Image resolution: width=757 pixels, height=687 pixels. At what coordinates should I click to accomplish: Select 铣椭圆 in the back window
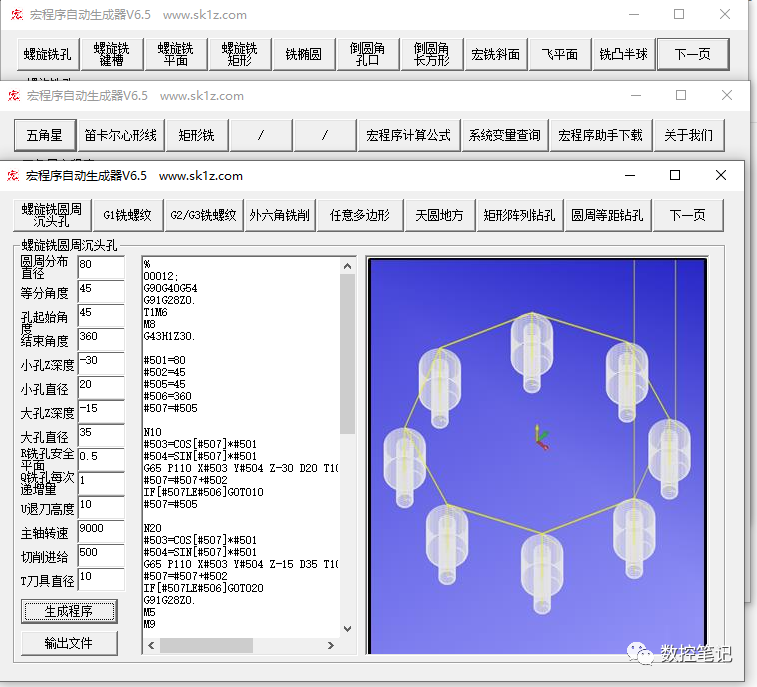[304, 55]
